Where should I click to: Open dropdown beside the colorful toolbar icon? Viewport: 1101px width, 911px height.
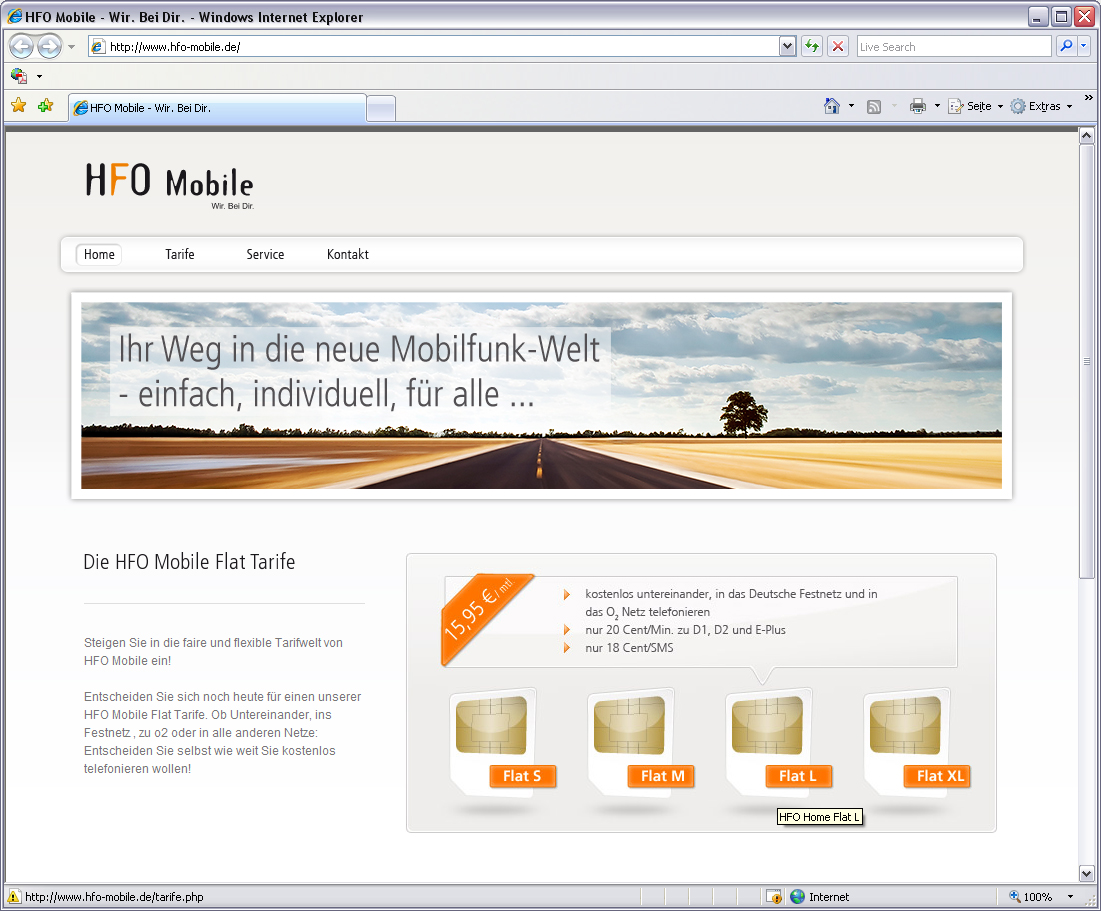point(39,76)
